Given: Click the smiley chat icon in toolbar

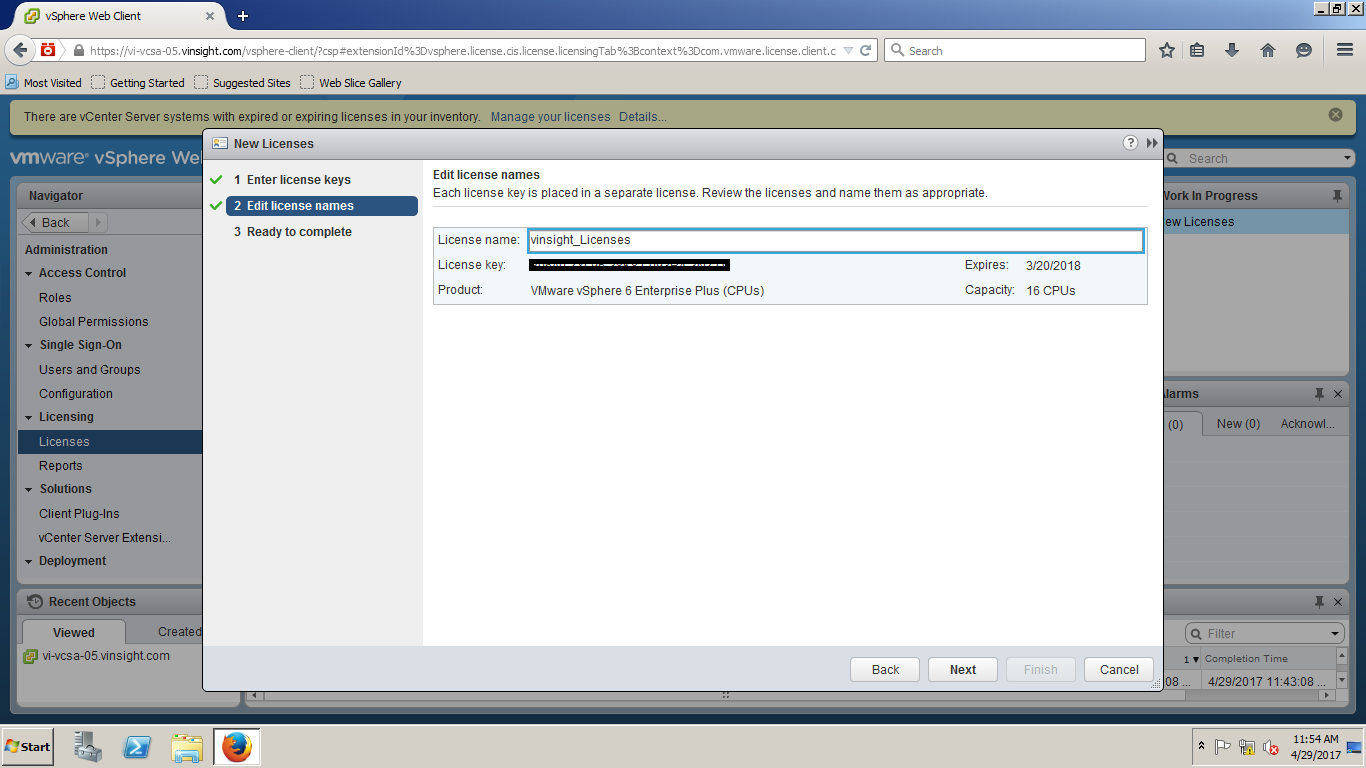Looking at the screenshot, I should point(1303,50).
